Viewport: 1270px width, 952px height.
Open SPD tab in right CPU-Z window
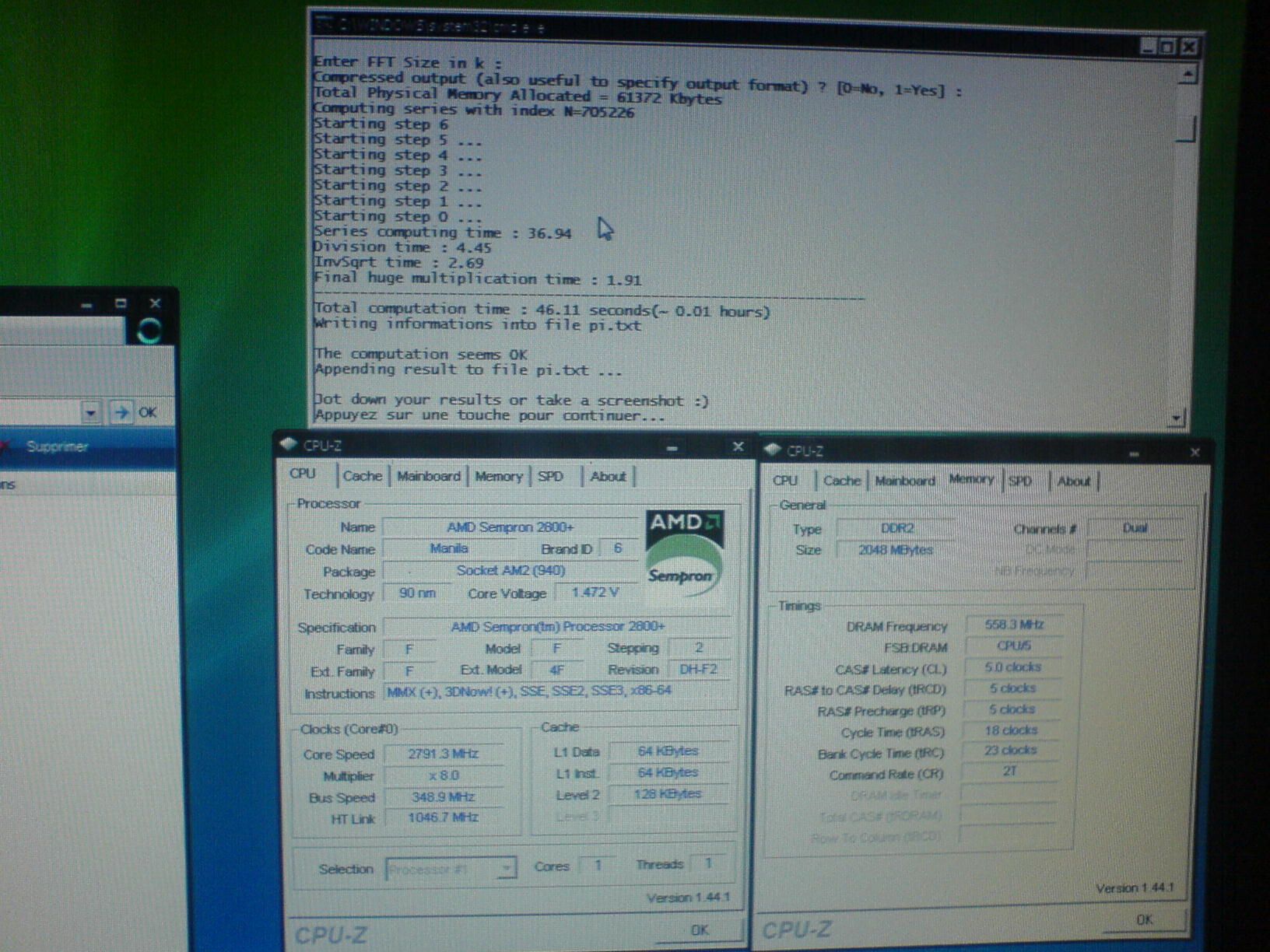coord(1020,481)
